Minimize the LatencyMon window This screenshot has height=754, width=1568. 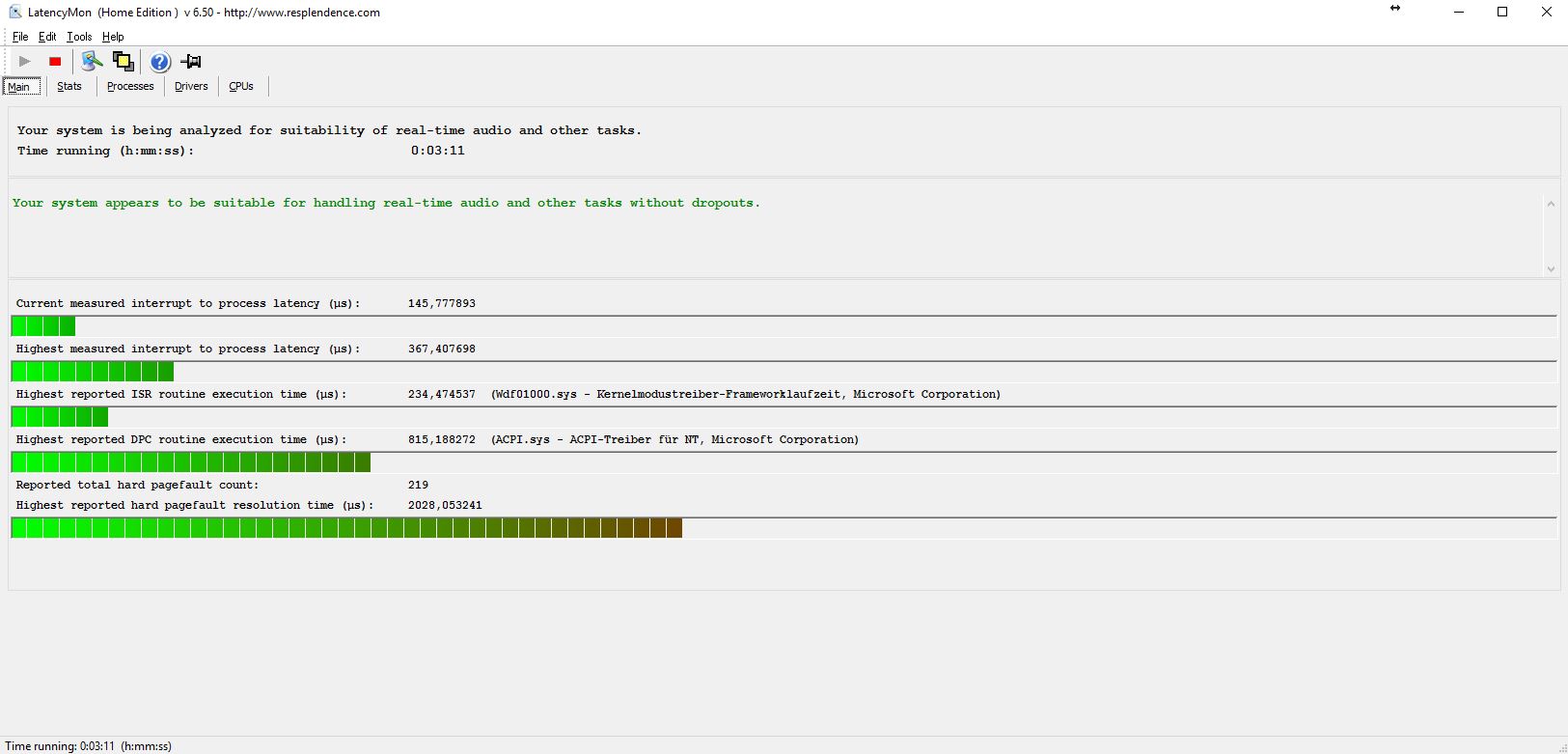click(1459, 13)
